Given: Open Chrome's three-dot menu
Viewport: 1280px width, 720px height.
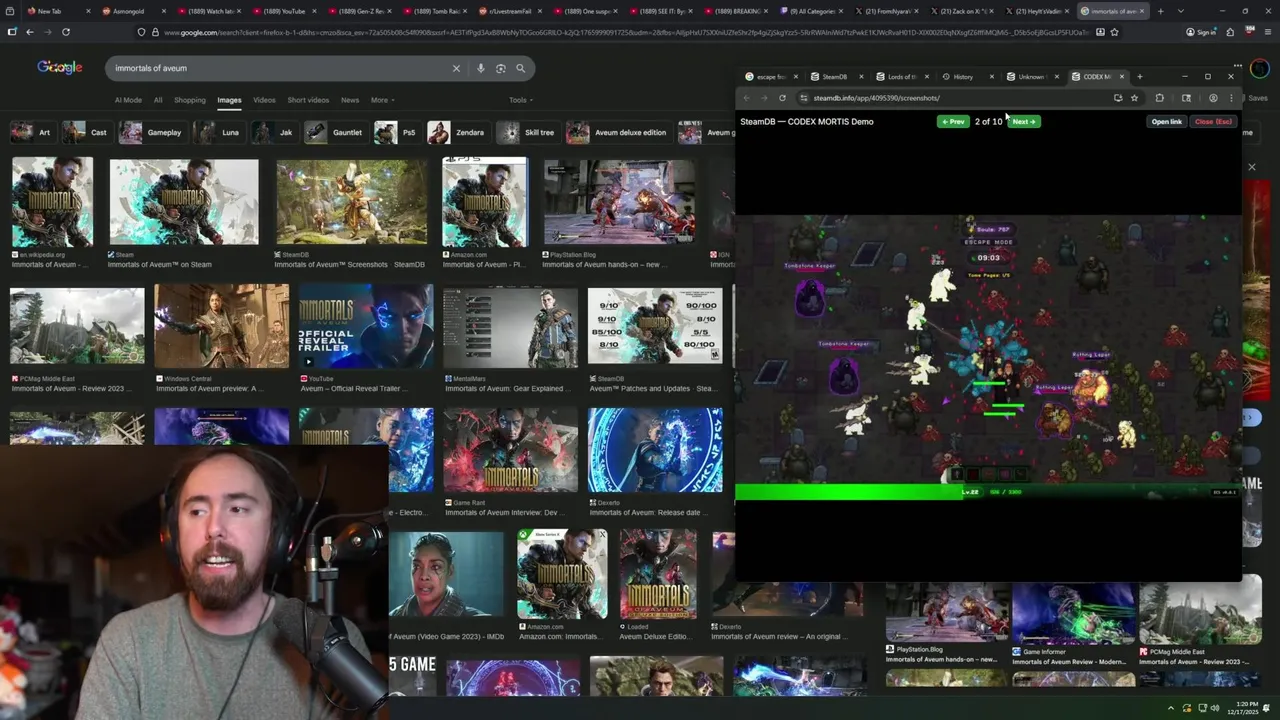Looking at the screenshot, I should point(1231,98).
